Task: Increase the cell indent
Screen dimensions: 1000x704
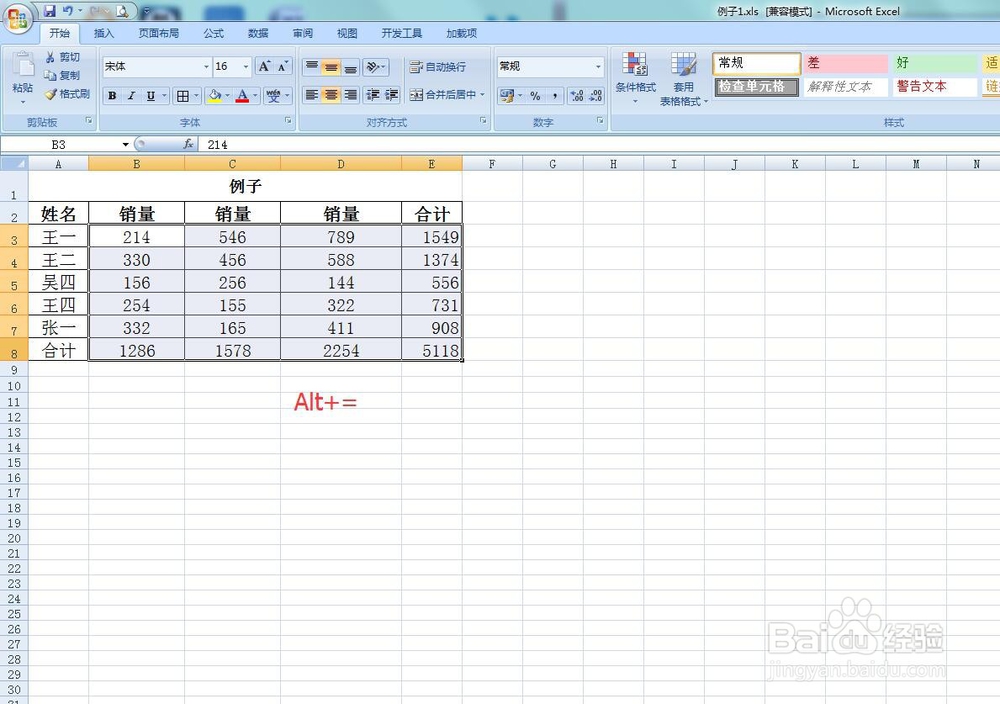Action: click(x=392, y=95)
